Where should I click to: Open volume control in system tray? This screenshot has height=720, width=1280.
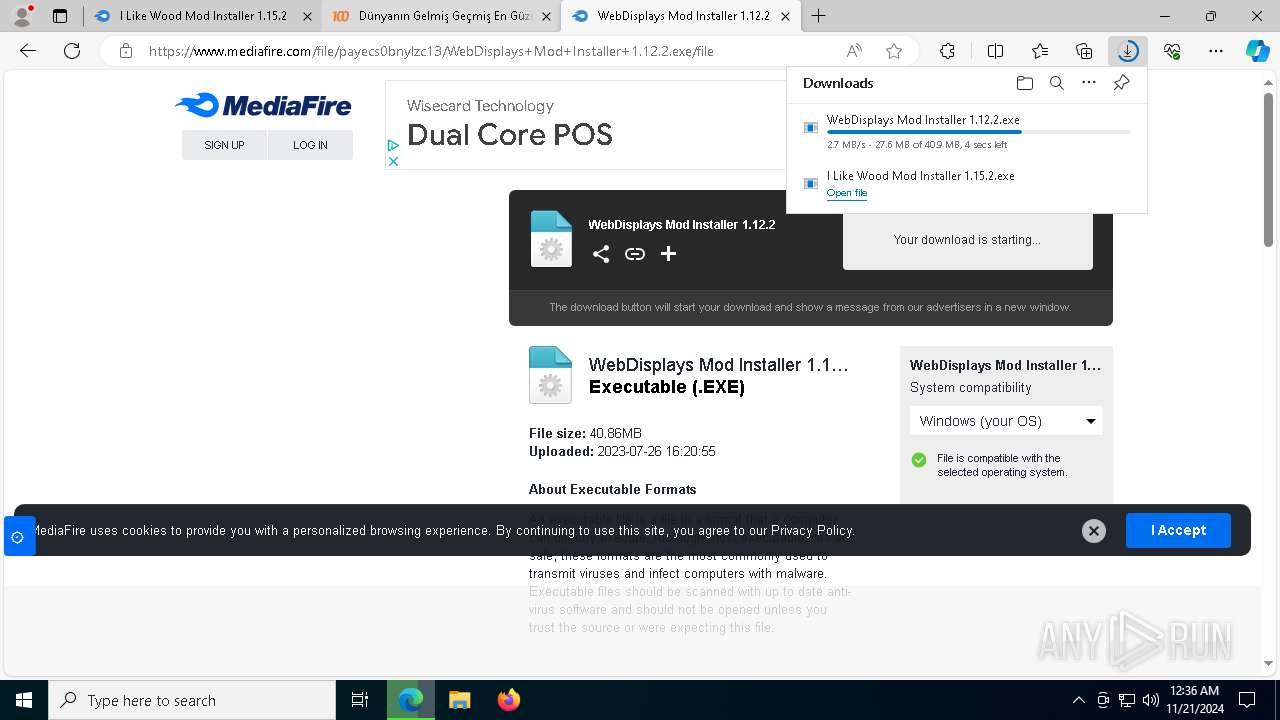[x=1150, y=700]
